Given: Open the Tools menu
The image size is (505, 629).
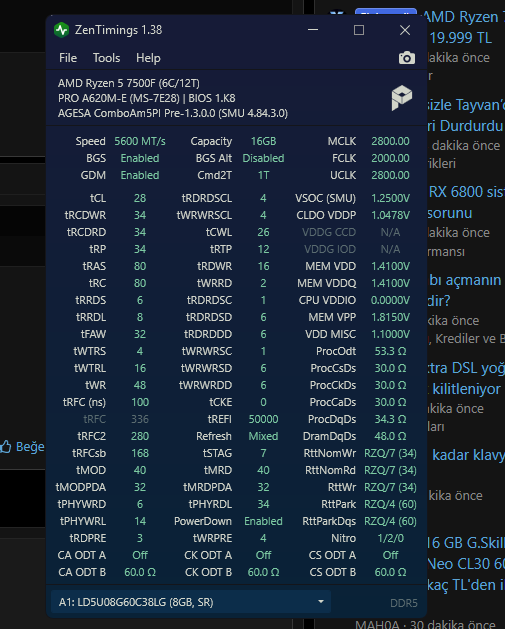Looking at the screenshot, I should 106,58.
